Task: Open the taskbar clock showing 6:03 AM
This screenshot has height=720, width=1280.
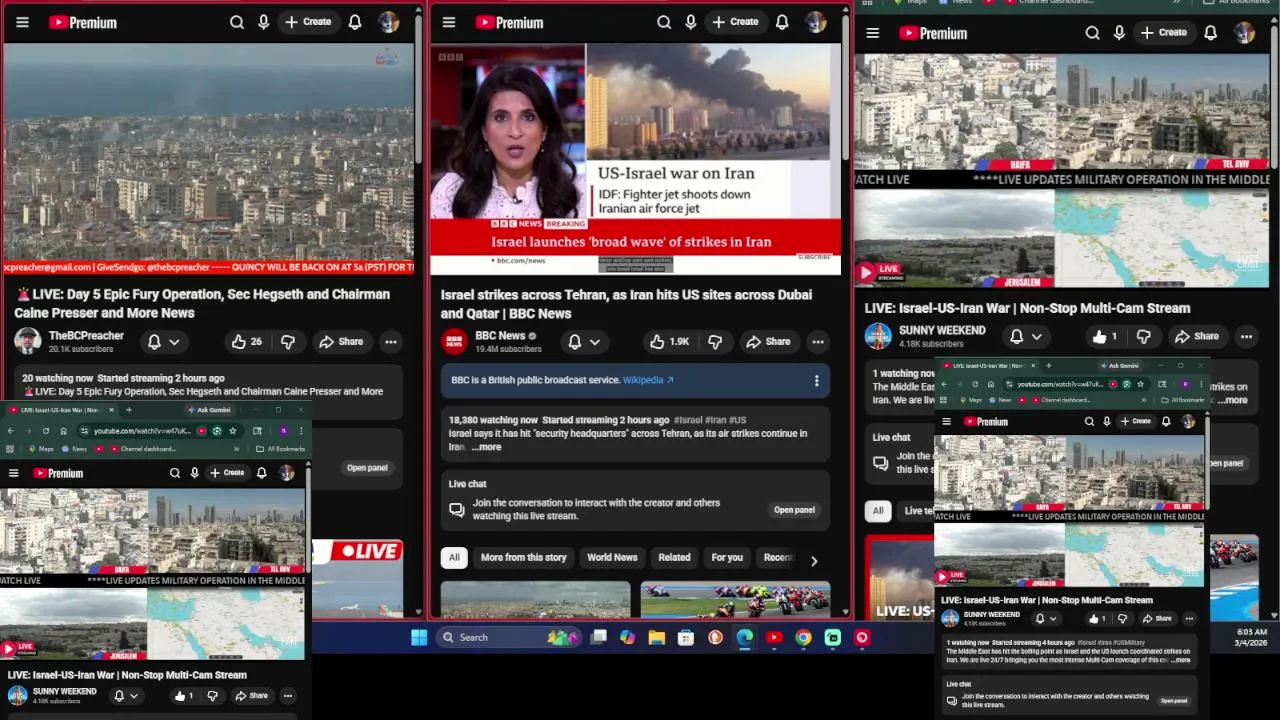Action: tap(1251, 637)
